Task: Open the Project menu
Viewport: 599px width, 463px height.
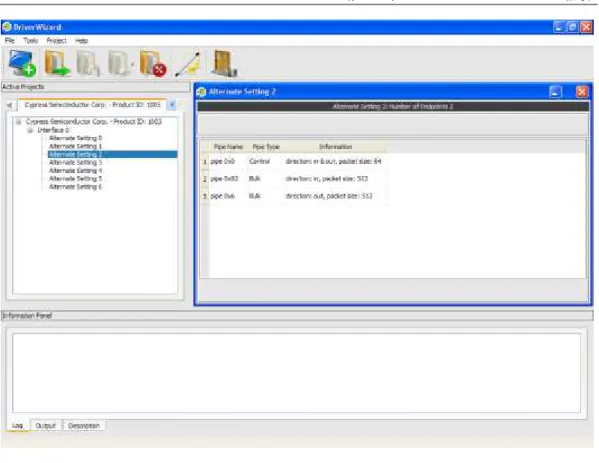Action: coord(57,40)
